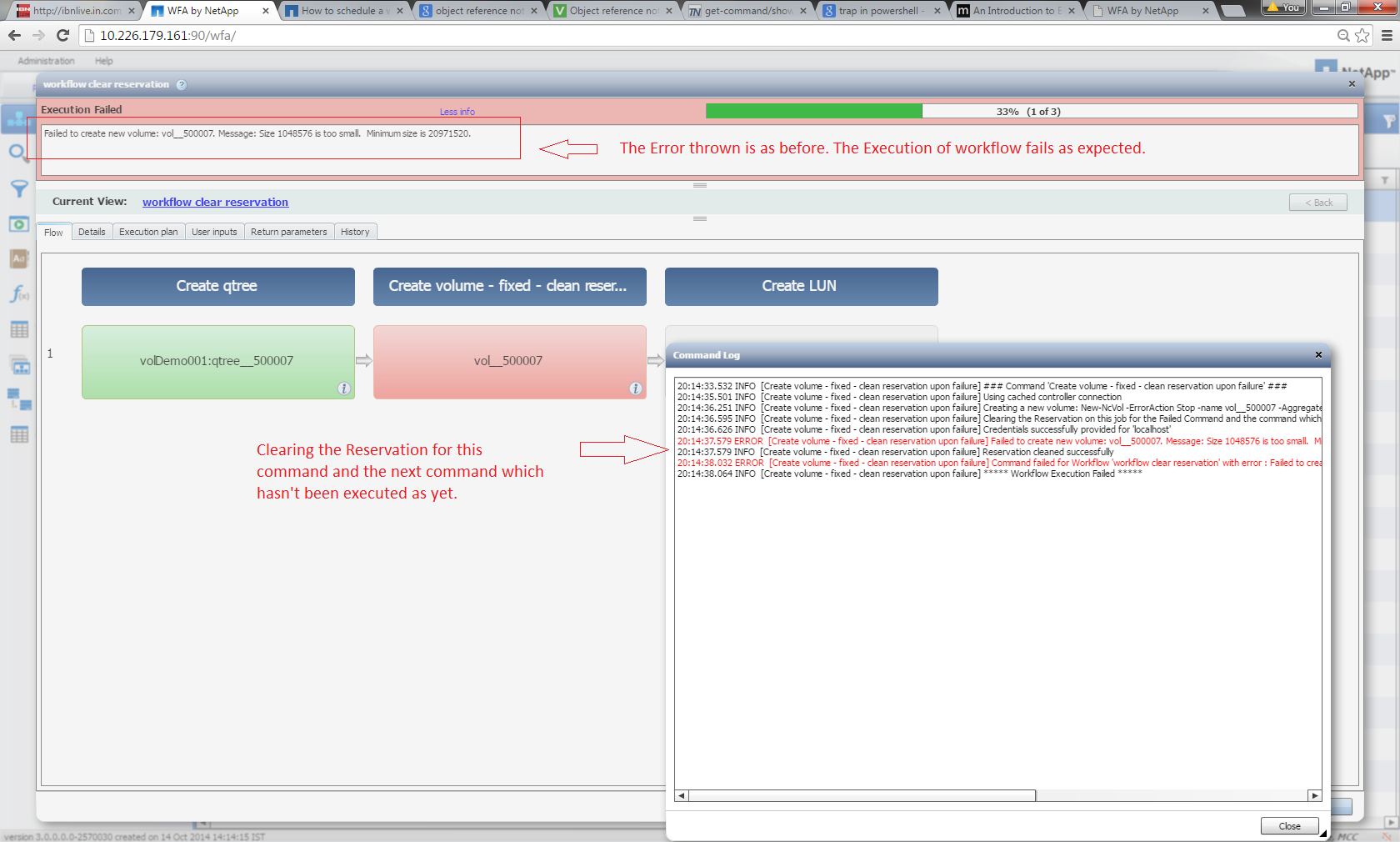This screenshot has height=842, width=1400.
Task: Reload the page in the browser
Action: coord(62,35)
